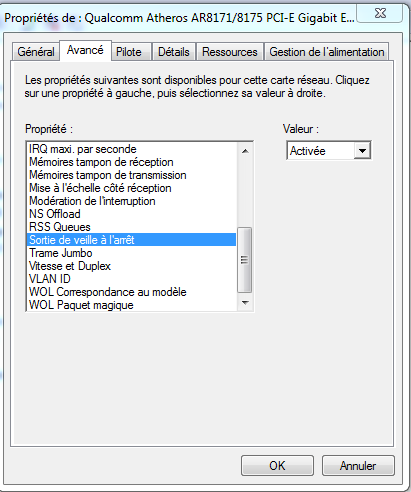Go to Gestion de l'alimentation tab

[327, 52]
